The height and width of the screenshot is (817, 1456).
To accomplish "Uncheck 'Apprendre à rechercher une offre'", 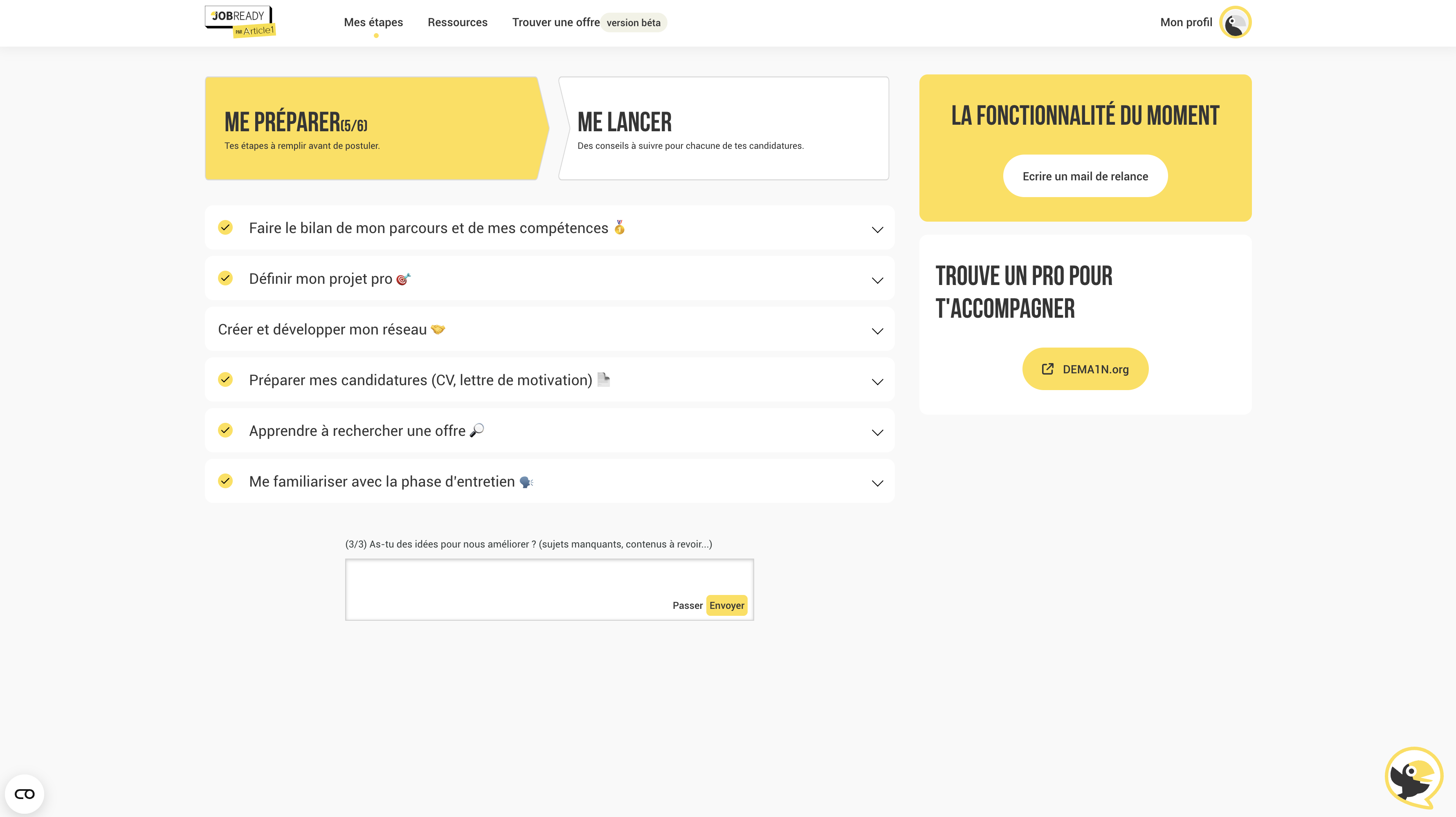I will click(225, 430).
